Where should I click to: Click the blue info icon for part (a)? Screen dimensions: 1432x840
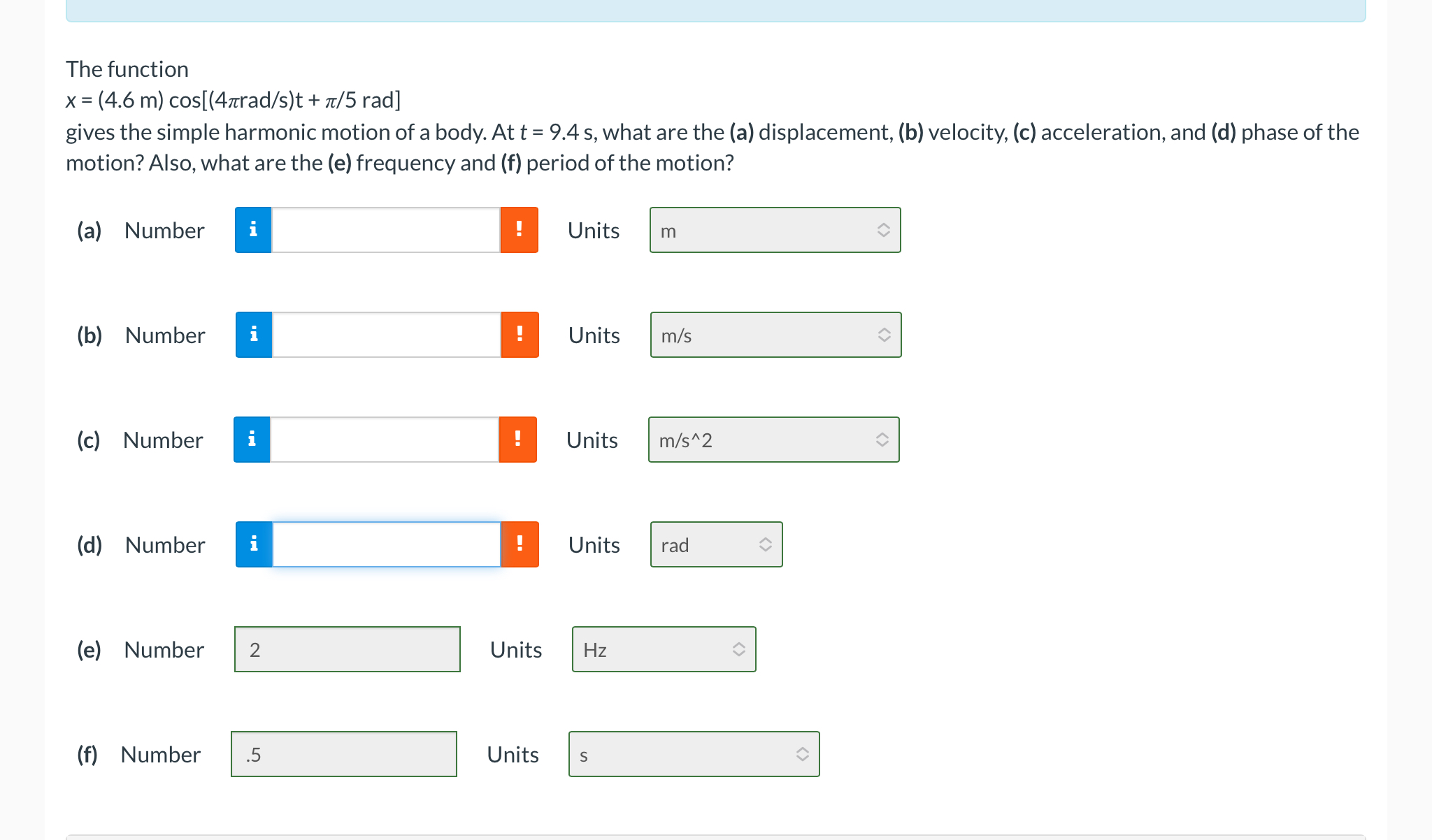pyautogui.click(x=253, y=230)
